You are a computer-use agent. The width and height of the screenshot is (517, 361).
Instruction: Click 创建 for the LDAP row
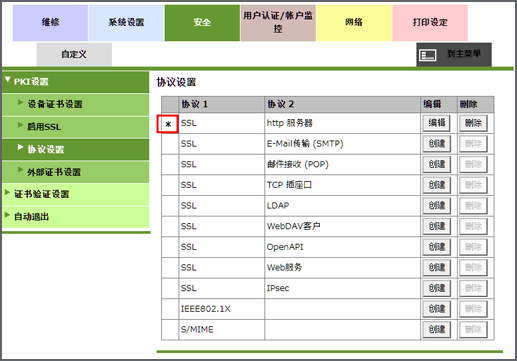coord(437,206)
